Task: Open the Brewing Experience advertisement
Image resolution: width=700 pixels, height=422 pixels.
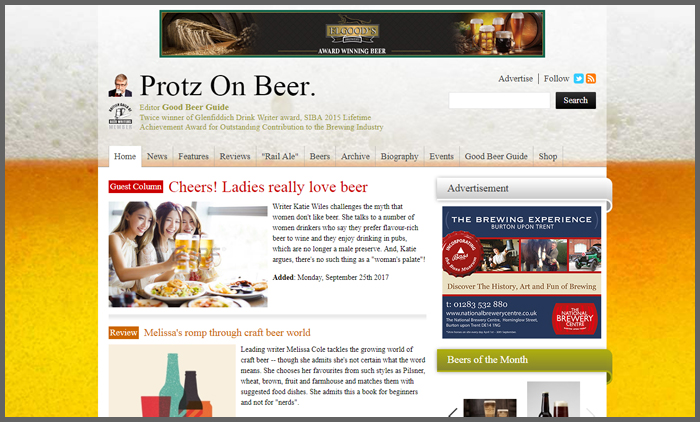Action: pos(521,272)
